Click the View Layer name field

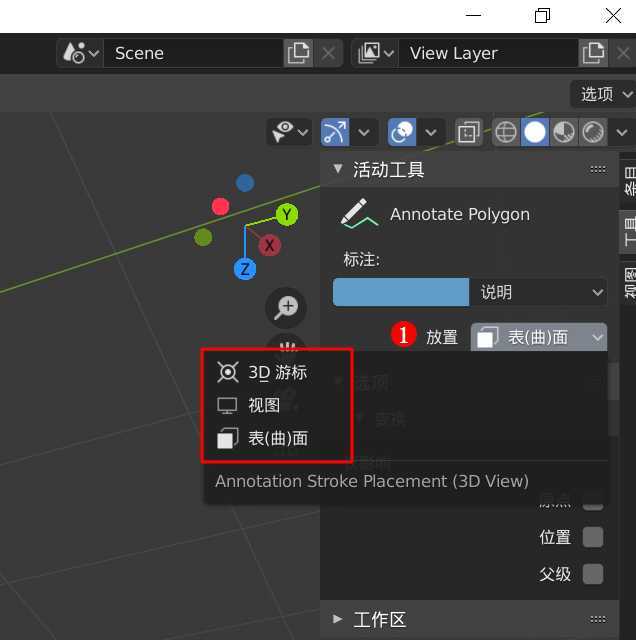[x=488, y=53]
